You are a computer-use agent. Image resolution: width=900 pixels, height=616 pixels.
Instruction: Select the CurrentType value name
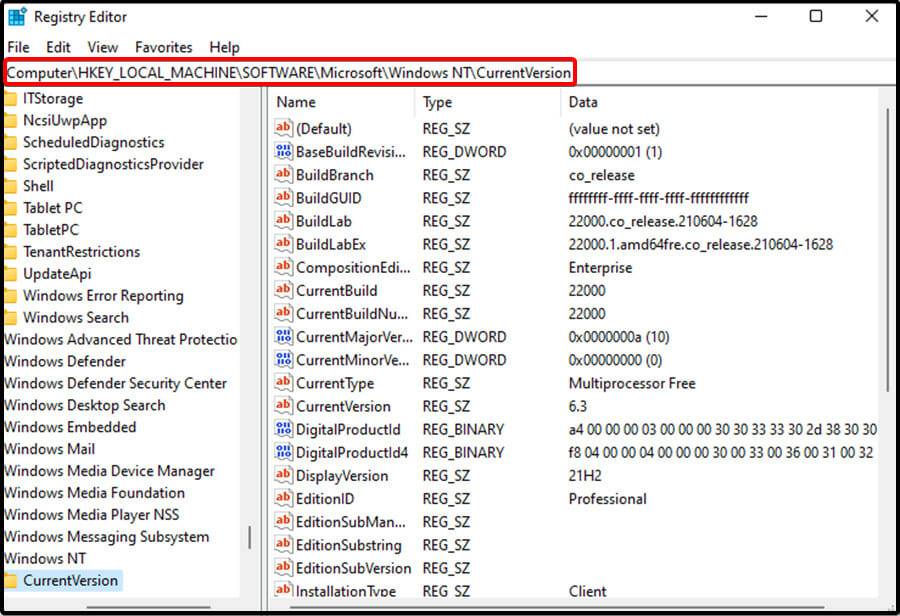coord(335,383)
